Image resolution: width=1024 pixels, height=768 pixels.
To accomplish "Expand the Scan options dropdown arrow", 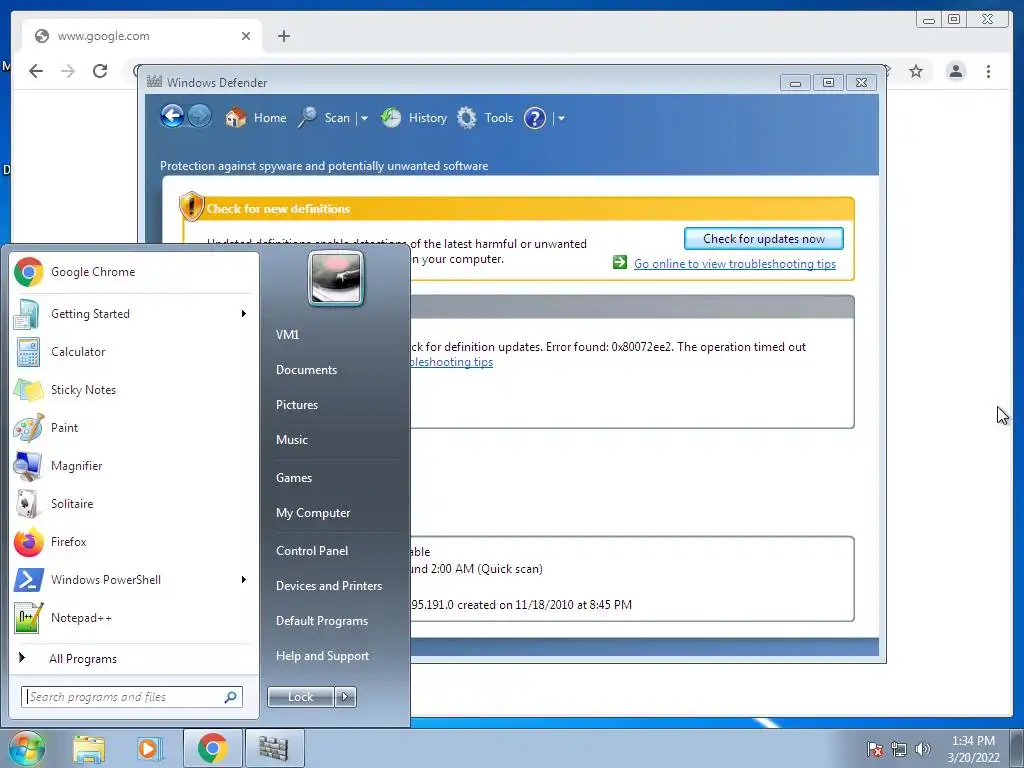I will click(364, 119).
